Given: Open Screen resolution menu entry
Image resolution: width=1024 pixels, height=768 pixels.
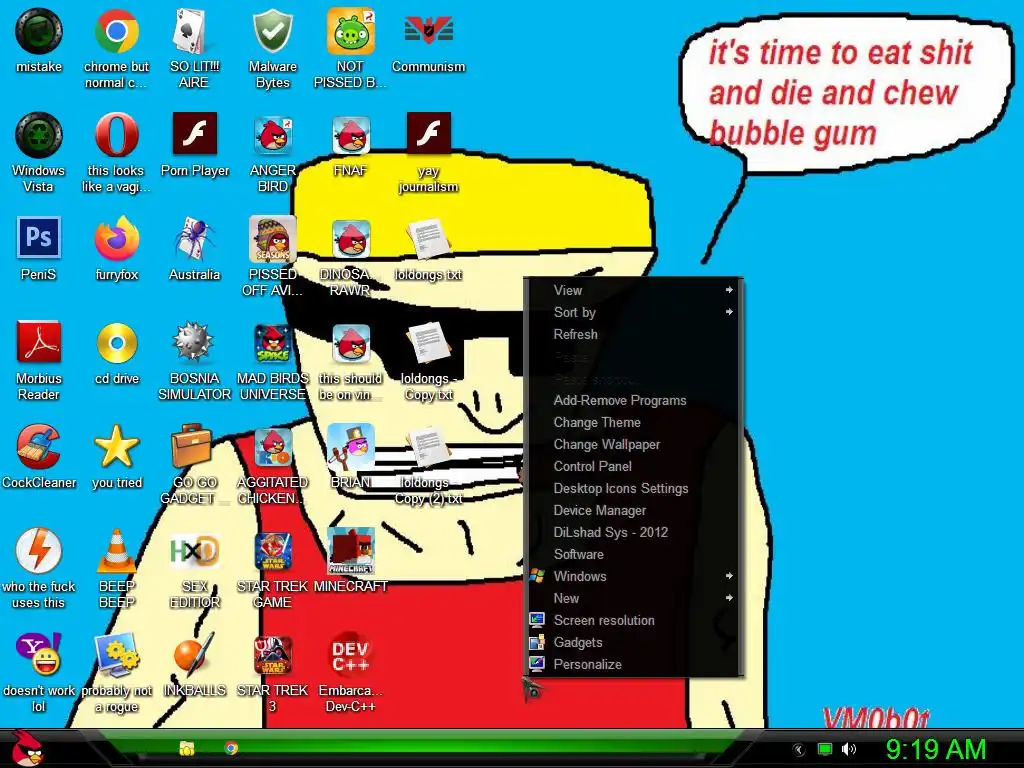Looking at the screenshot, I should coord(633,620).
